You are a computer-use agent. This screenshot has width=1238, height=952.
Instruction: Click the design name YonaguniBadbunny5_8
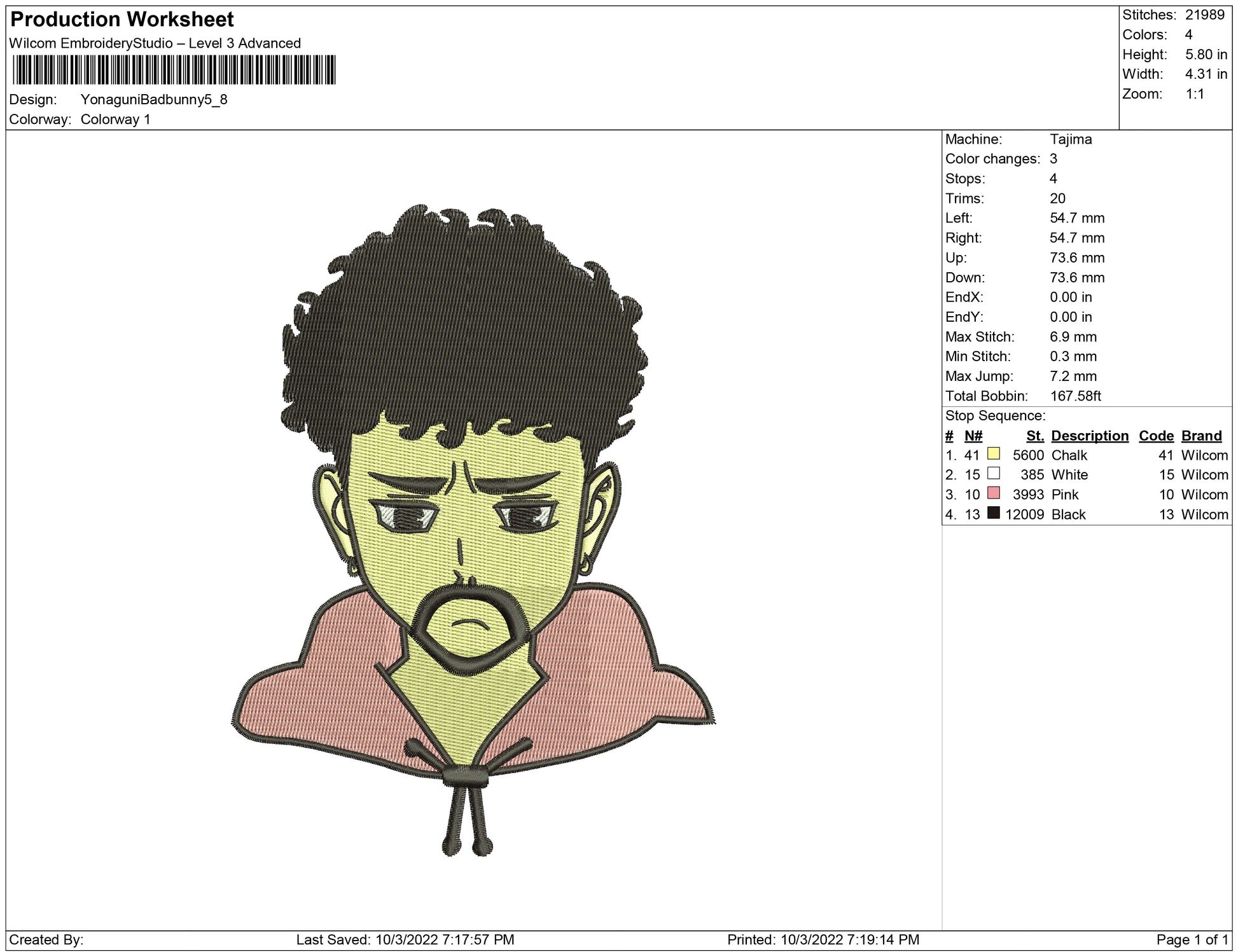(154, 100)
